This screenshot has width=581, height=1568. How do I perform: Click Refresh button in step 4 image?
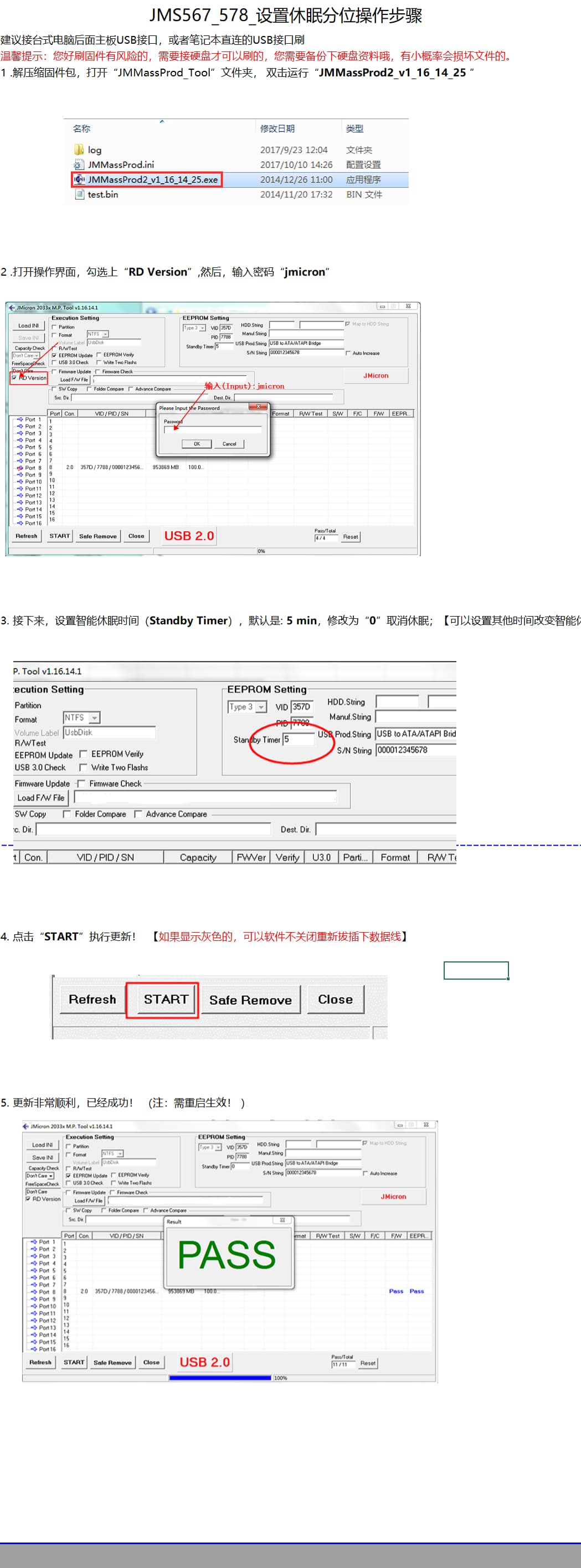coord(92,1000)
